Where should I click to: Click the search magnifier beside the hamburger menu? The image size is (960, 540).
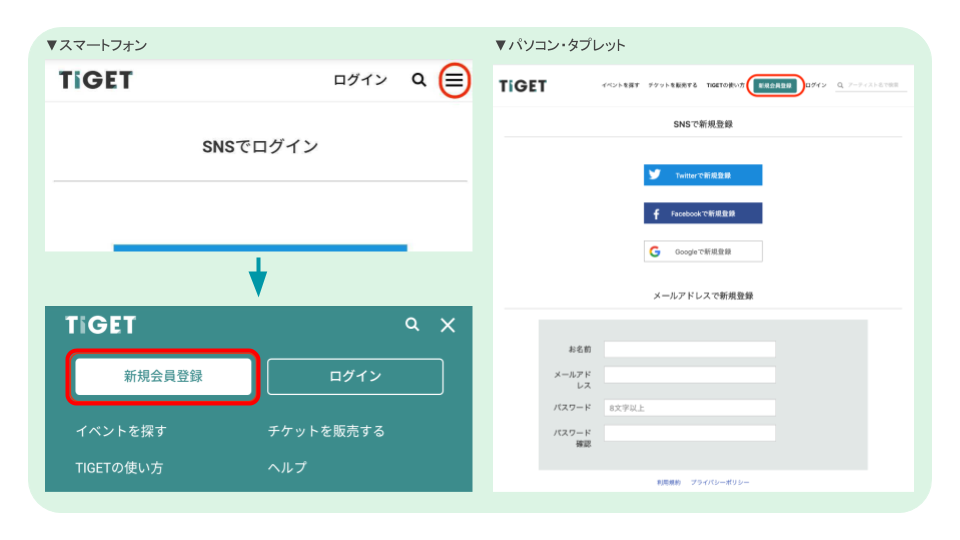click(419, 80)
